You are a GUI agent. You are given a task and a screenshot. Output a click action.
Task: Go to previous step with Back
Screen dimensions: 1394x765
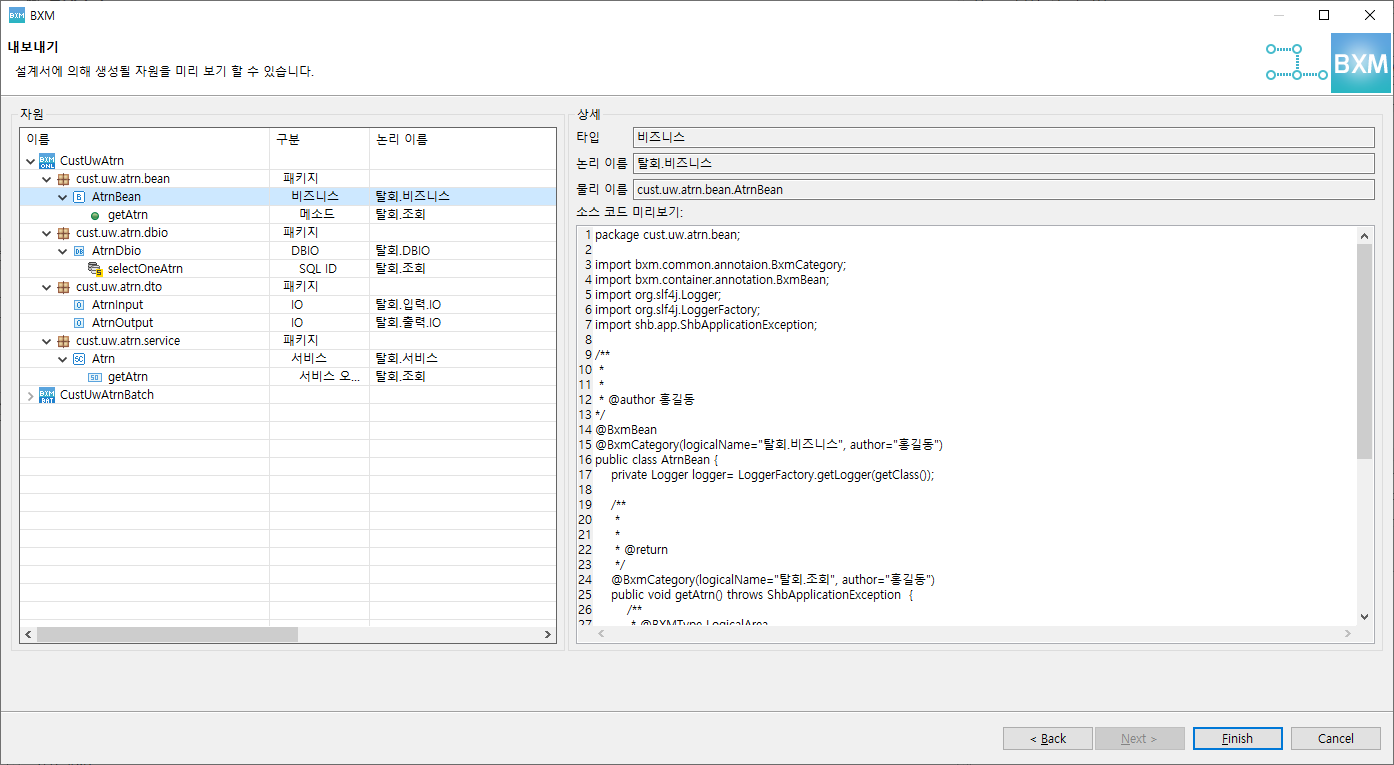[x=1047, y=739]
